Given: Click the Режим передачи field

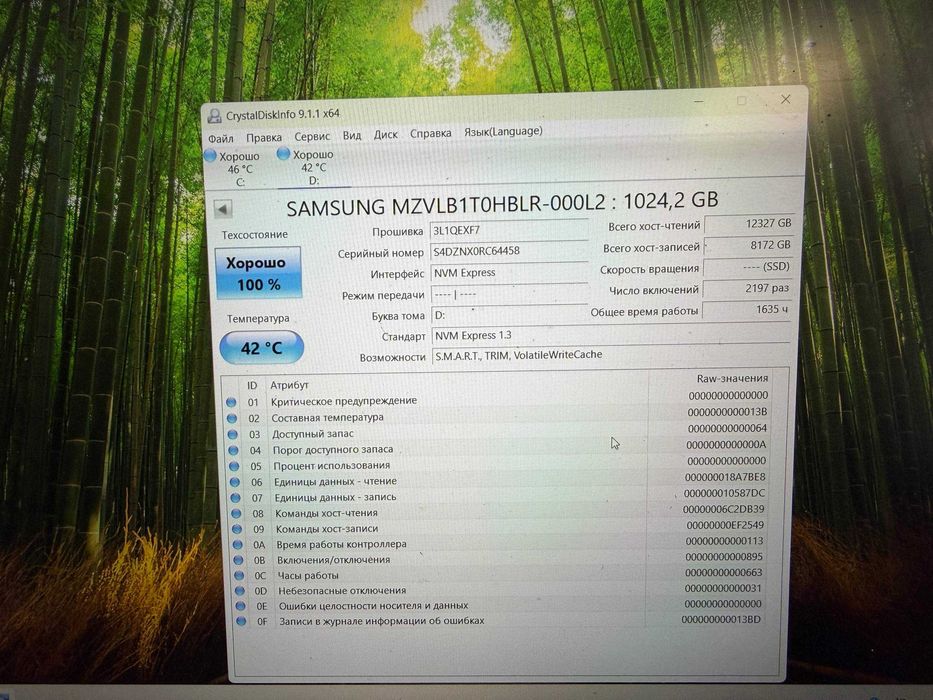Looking at the screenshot, I should point(509,294).
